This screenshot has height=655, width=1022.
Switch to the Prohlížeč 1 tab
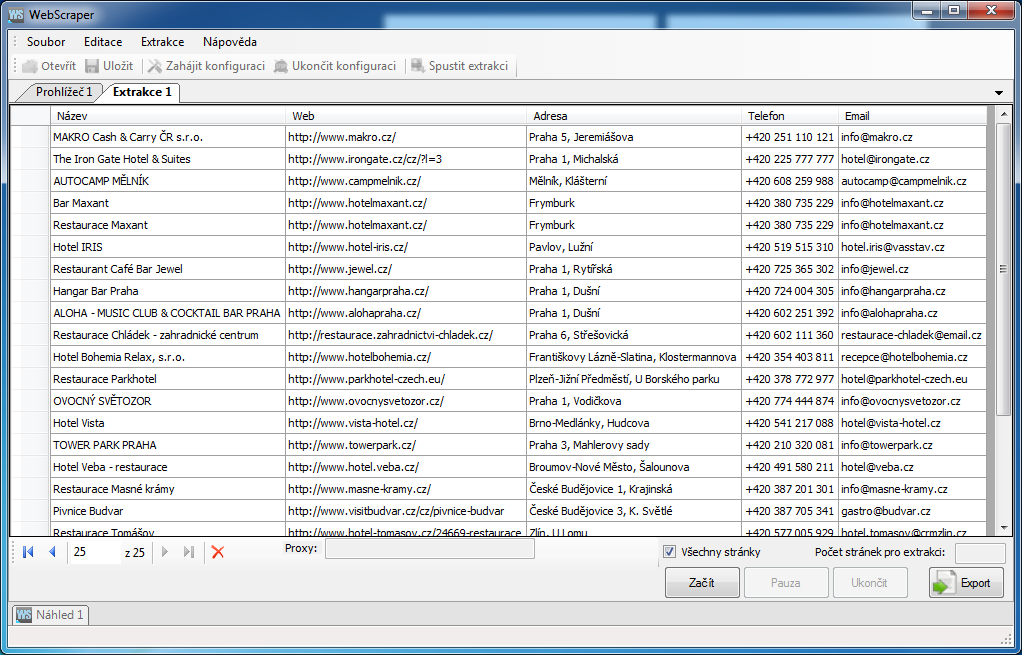point(64,92)
